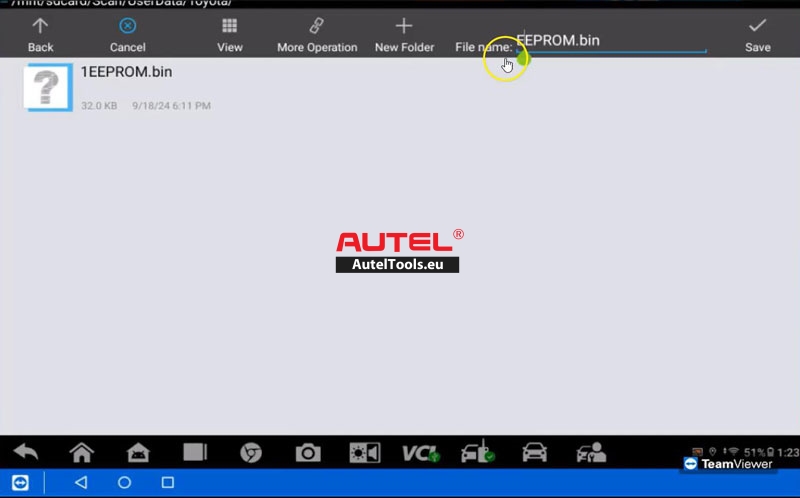Tap the Android back triangle button
This screenshot has height=498, width=800.
(81, 483)
